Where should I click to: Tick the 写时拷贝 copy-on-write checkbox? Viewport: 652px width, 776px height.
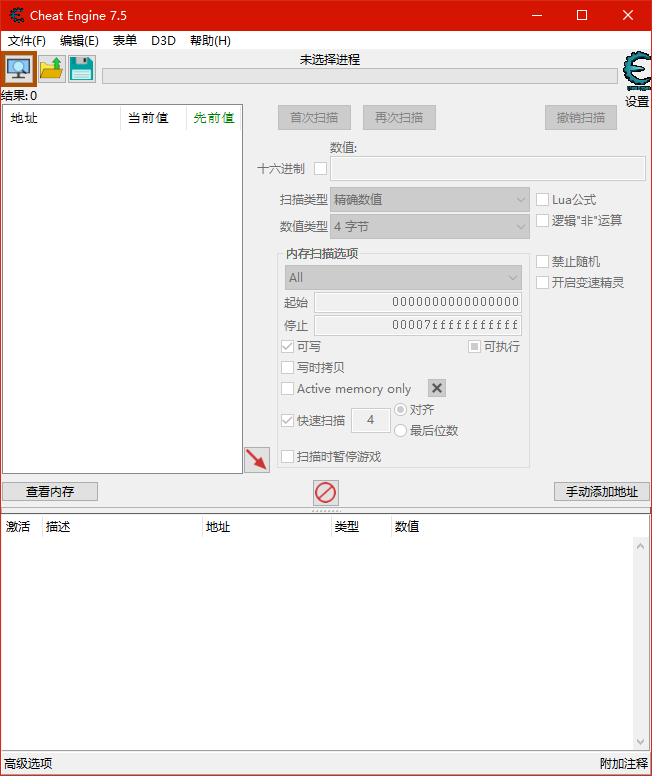click(x=287, y=367)
